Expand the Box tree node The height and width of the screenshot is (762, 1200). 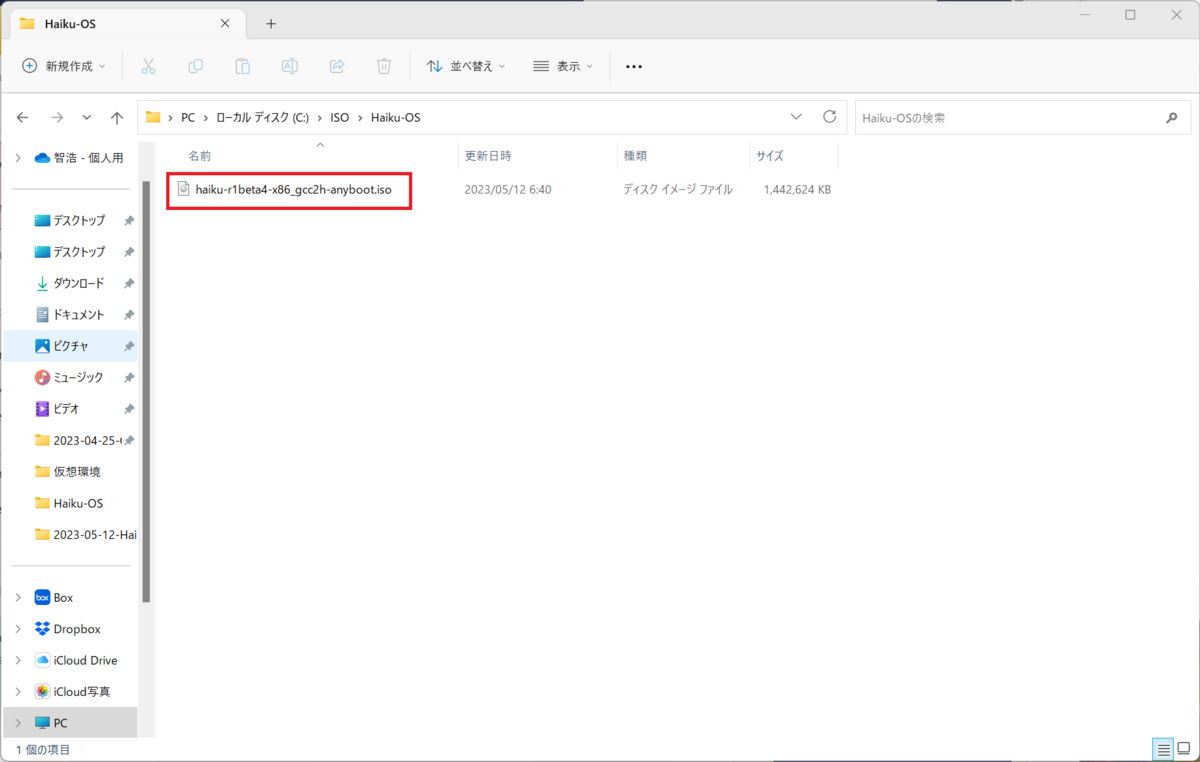[x=18, y=597]
